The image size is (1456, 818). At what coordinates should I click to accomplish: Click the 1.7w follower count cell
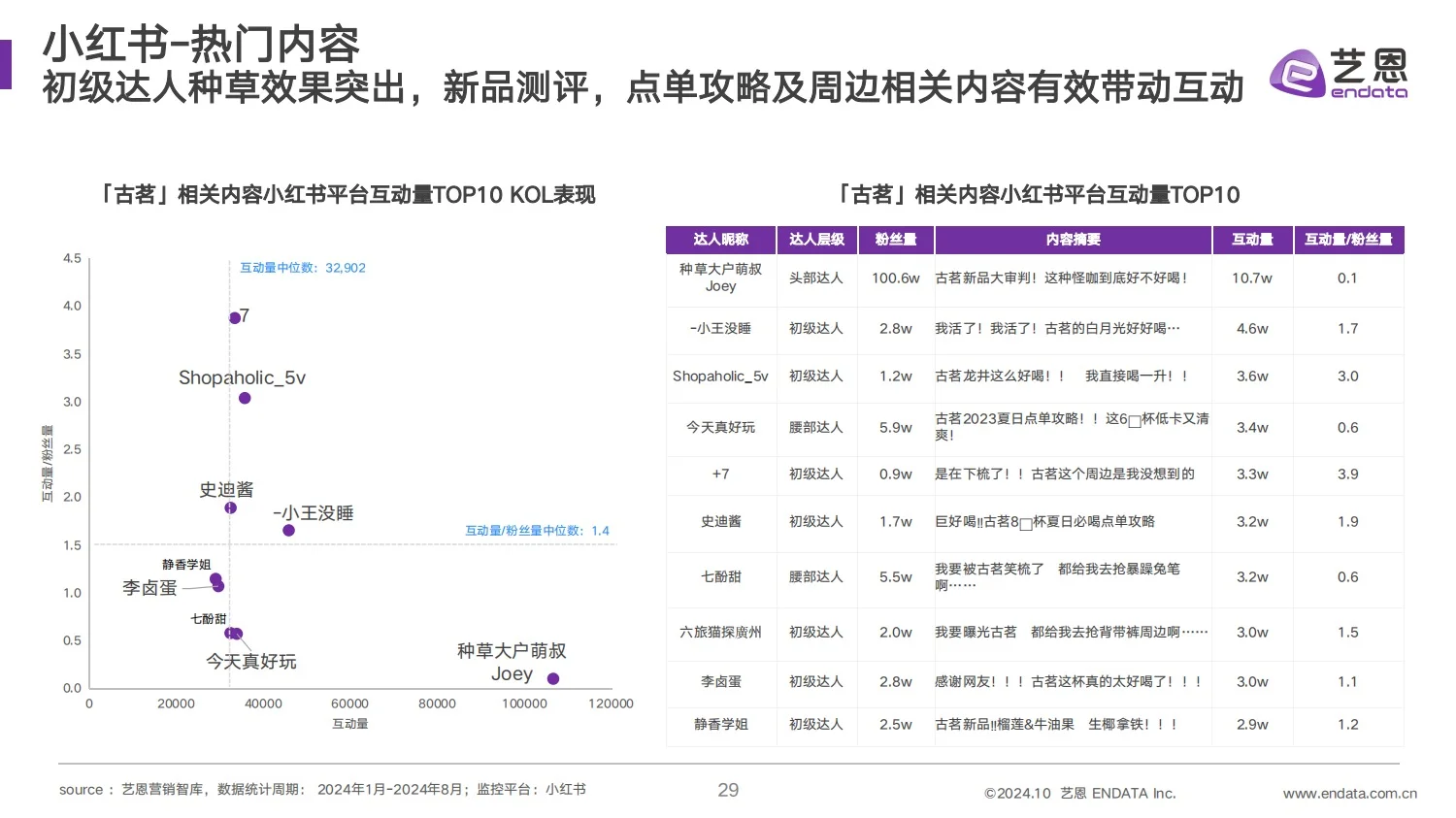[x=895, y=521]
